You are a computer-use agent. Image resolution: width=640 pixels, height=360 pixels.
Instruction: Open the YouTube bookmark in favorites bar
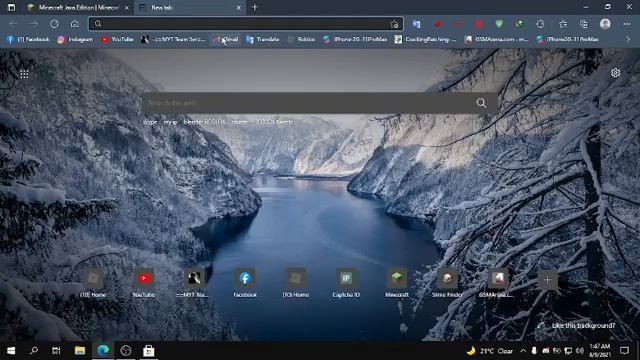[x=117, y=39]
